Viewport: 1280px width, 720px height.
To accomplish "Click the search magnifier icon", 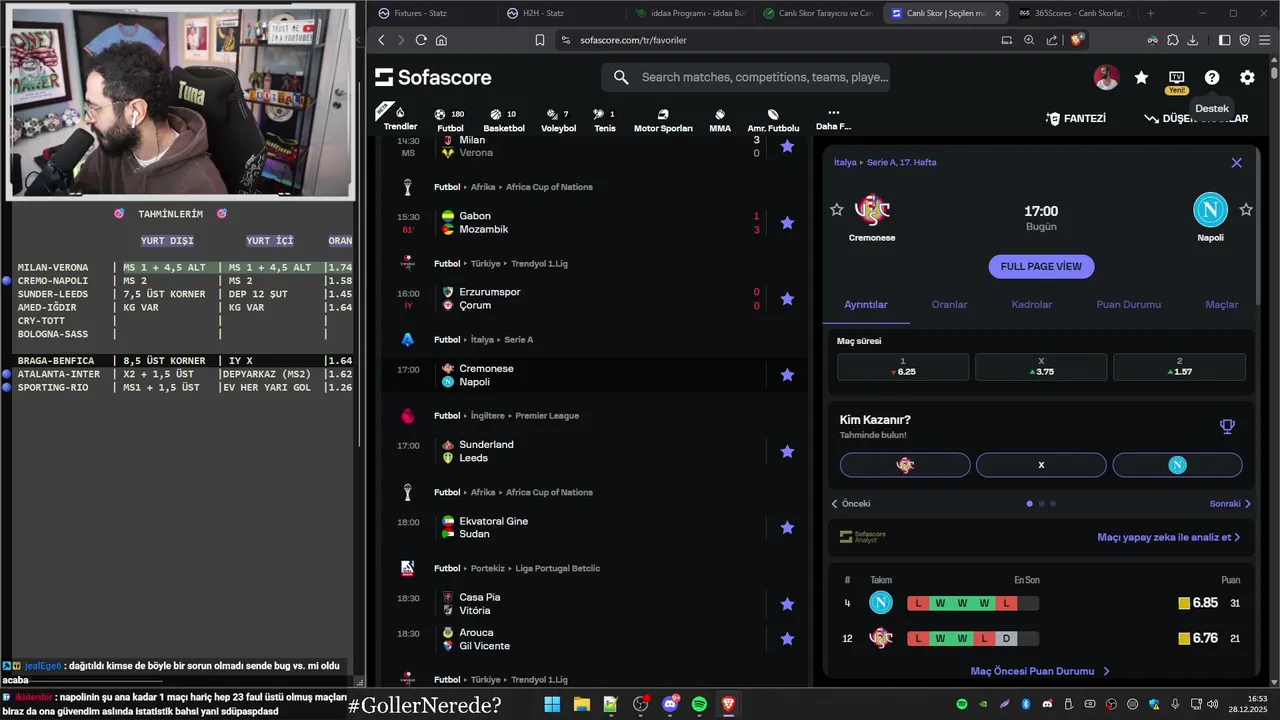I will coord(621,77).
